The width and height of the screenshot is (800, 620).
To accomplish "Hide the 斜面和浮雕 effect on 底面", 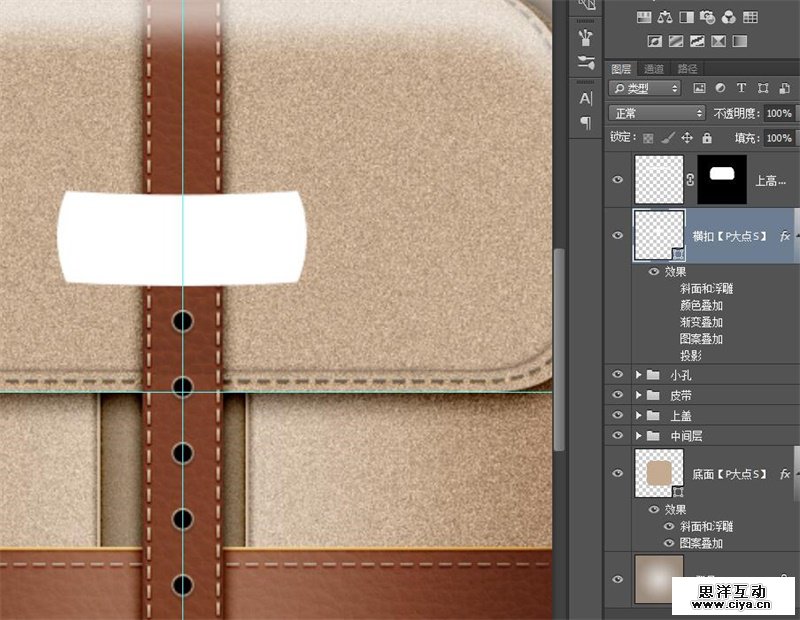I will pos(669,526).
